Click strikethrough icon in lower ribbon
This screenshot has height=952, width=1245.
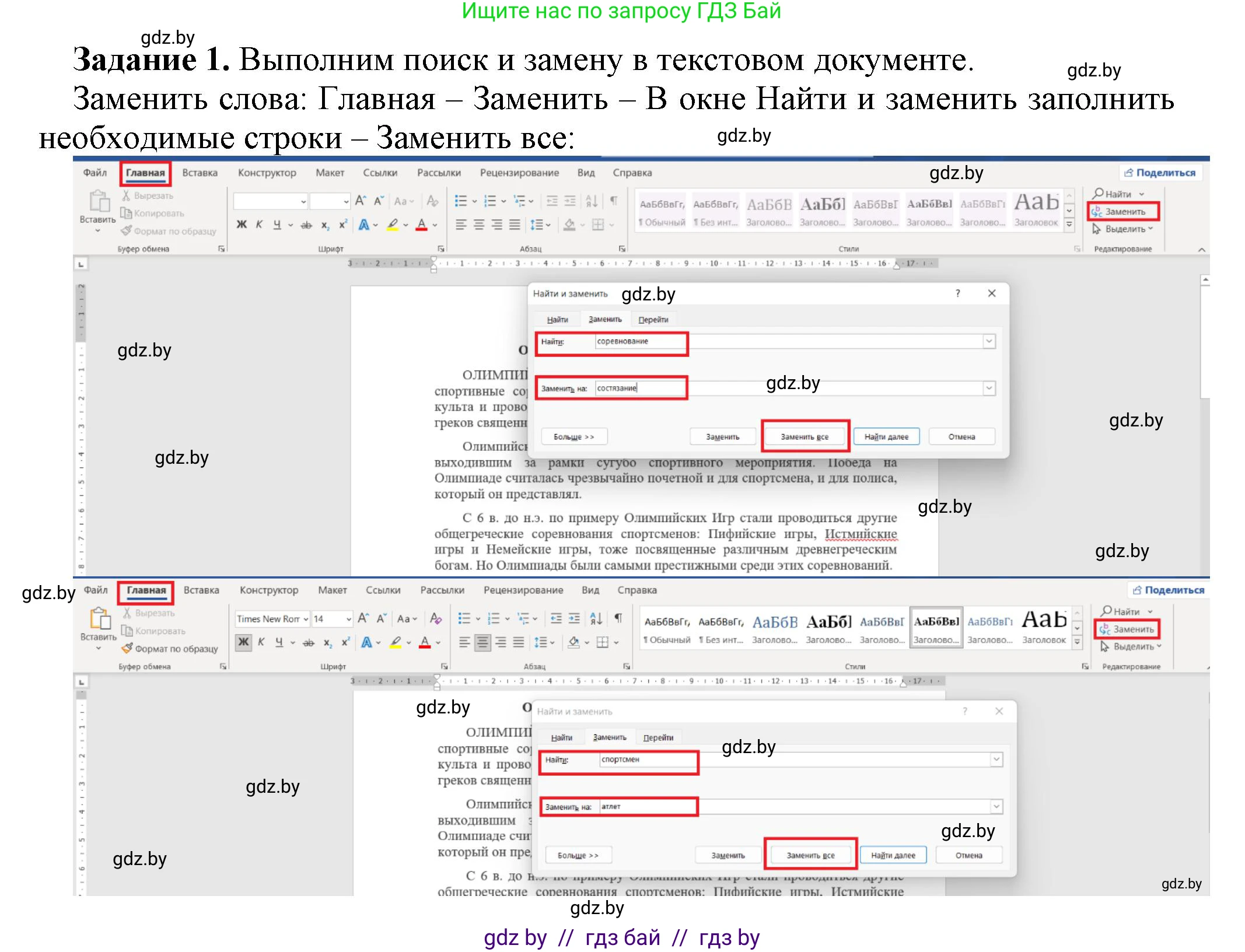[309, 642]
